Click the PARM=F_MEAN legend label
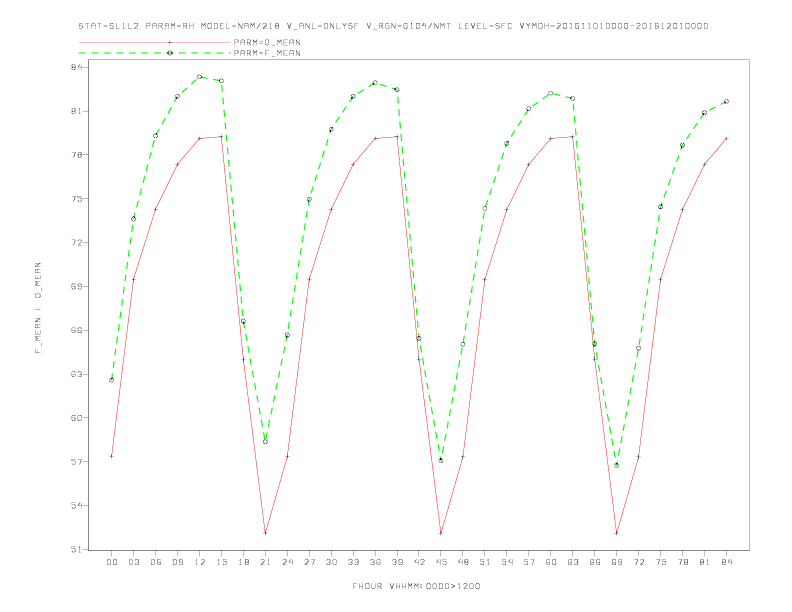This screenshot has width=792, height=612. 267,53
